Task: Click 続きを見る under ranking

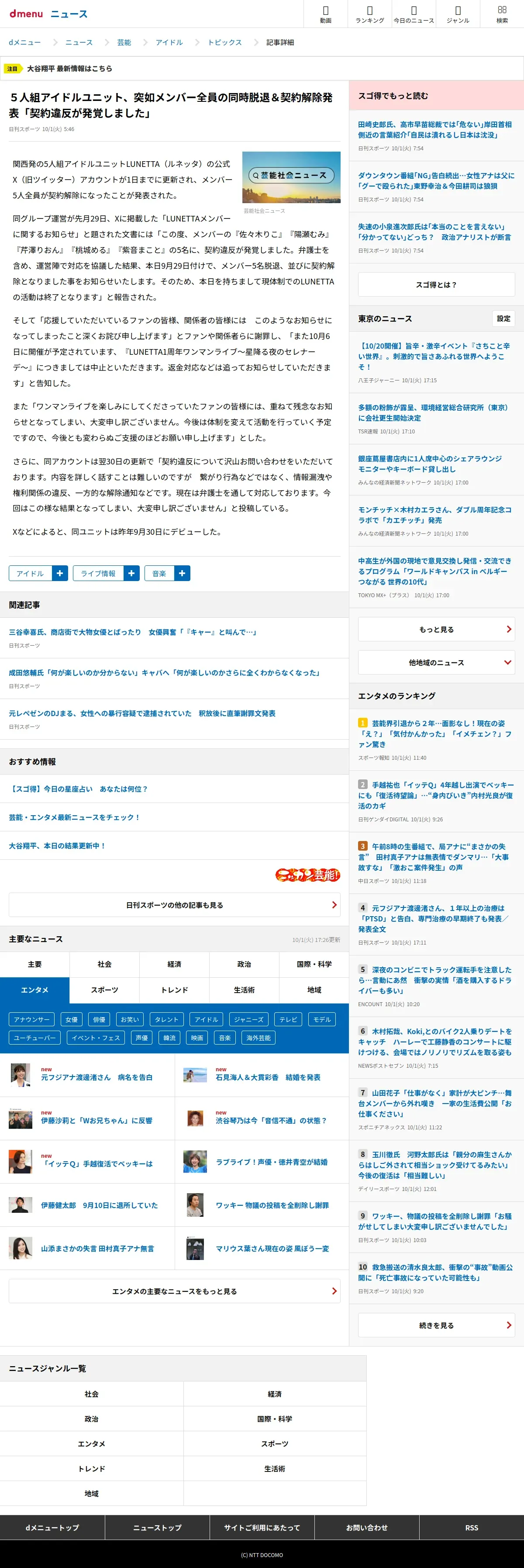Action: click(x=436, y=1325)
